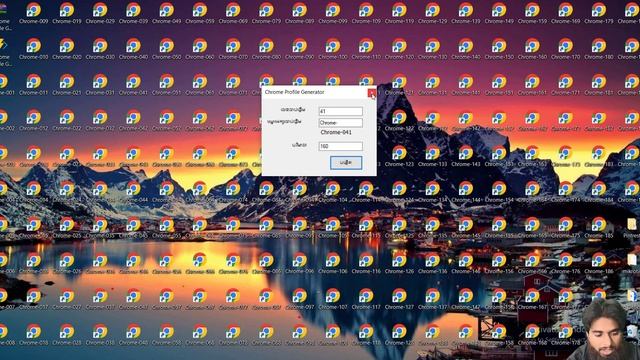The height and width of the screenshot is (360, 640).
Task: Click the Chrome-051 shortcut
Action: [167, 84]
